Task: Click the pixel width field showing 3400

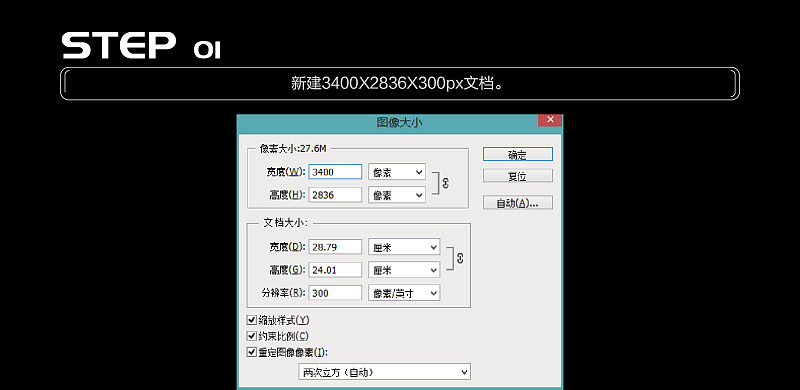Action: [x=335, y=172]
